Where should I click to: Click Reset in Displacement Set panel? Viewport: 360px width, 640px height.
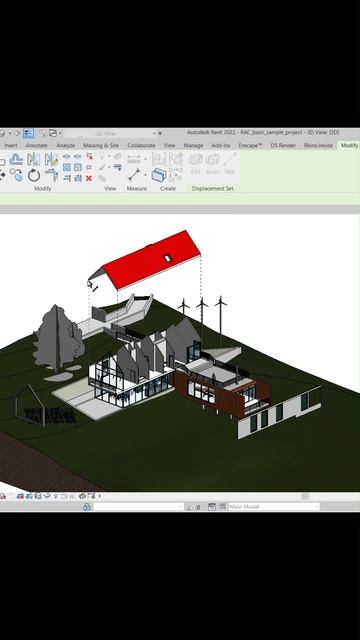(213, 164)
